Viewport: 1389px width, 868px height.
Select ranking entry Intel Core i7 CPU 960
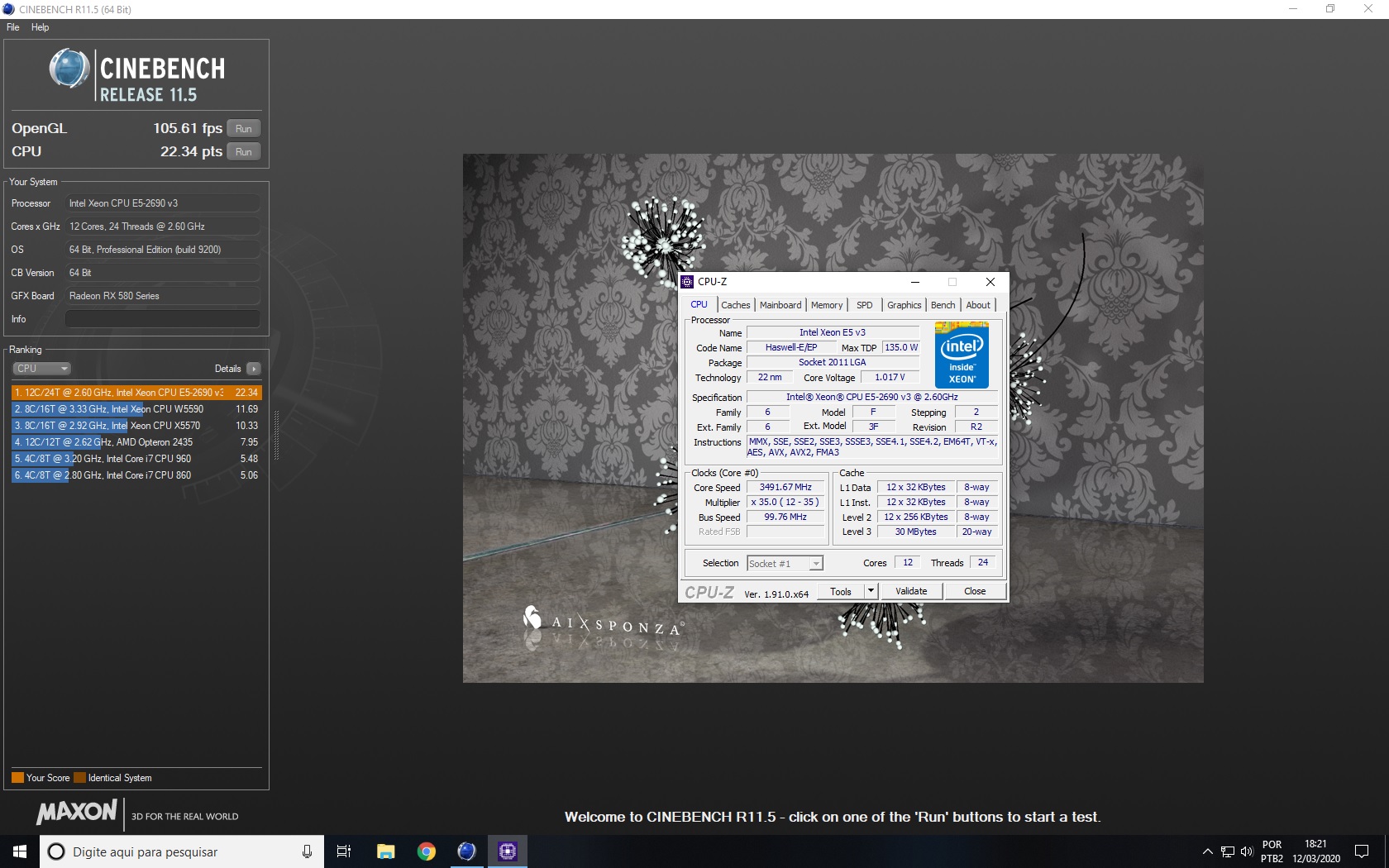(136, 459)
